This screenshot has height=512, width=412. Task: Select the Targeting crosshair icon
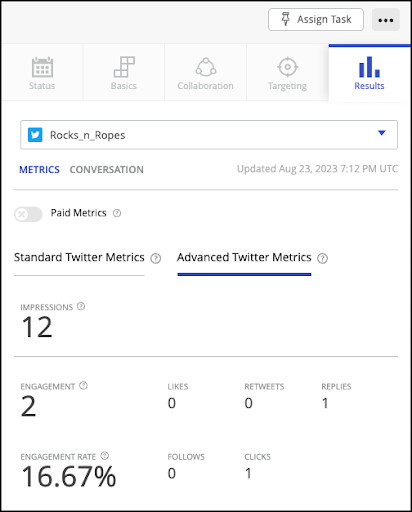(x=288, y=67)
